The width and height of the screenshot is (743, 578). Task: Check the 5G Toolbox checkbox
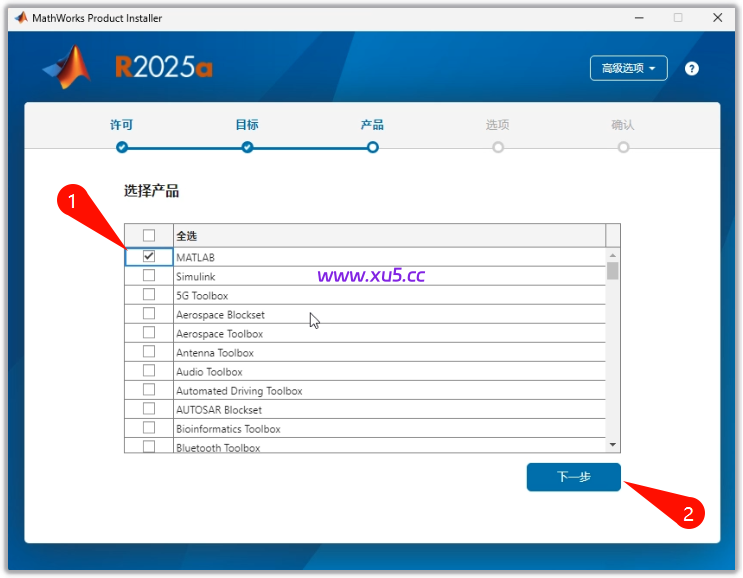click(x=149, y=295)
